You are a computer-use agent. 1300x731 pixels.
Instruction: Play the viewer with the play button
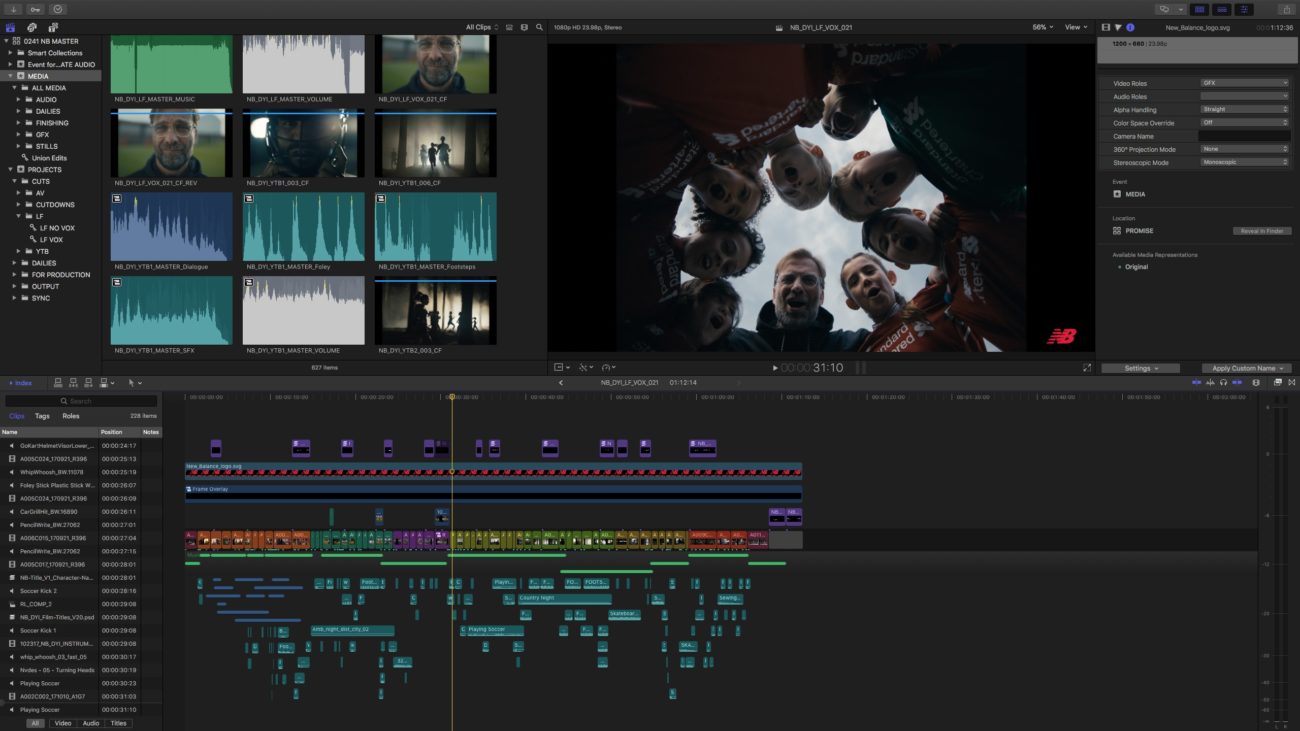tap(775, 368)
